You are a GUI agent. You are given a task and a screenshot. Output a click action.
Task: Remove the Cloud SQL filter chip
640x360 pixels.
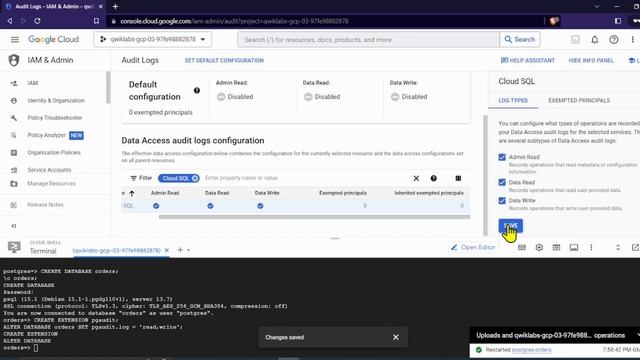pyautogui.click(x=195, y=178)
